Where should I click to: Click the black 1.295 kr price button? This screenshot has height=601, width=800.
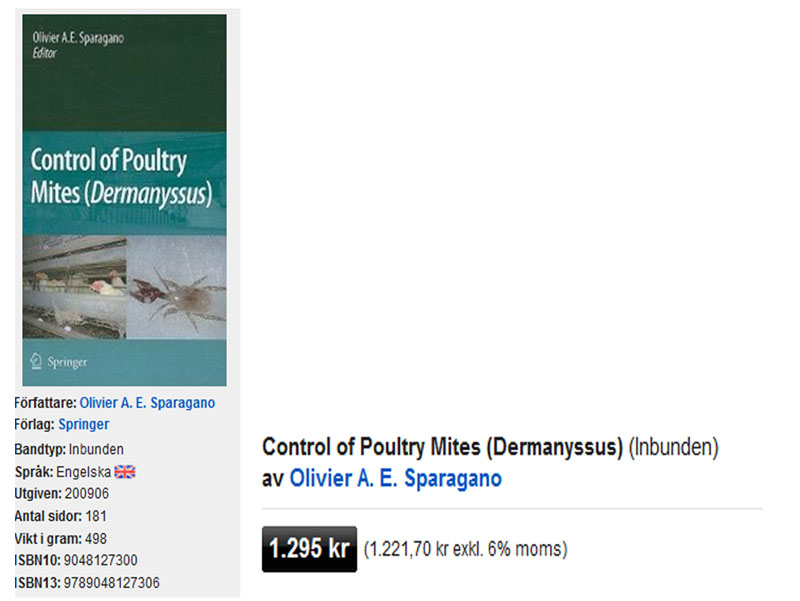point(309,549)
